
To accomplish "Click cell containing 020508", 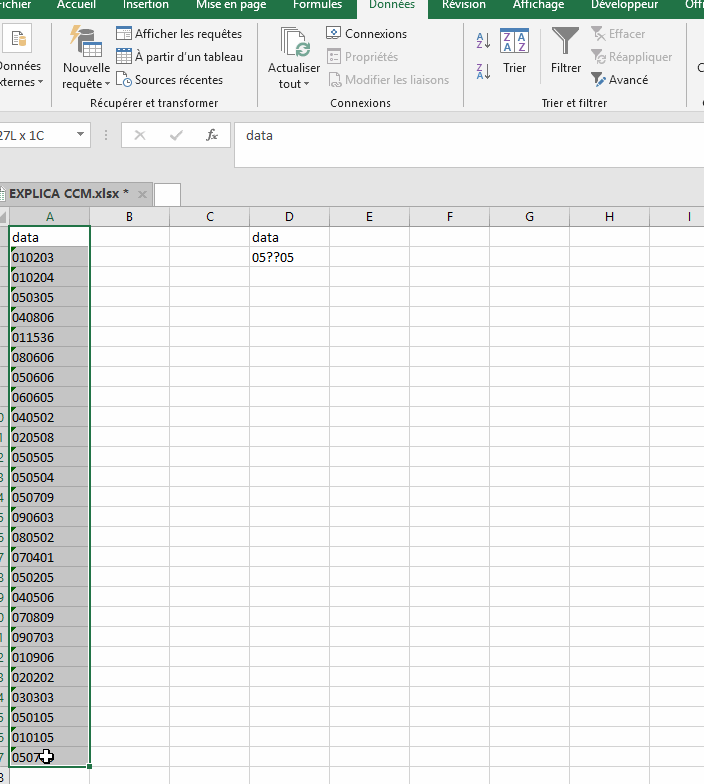I will [x=50, y=437].
